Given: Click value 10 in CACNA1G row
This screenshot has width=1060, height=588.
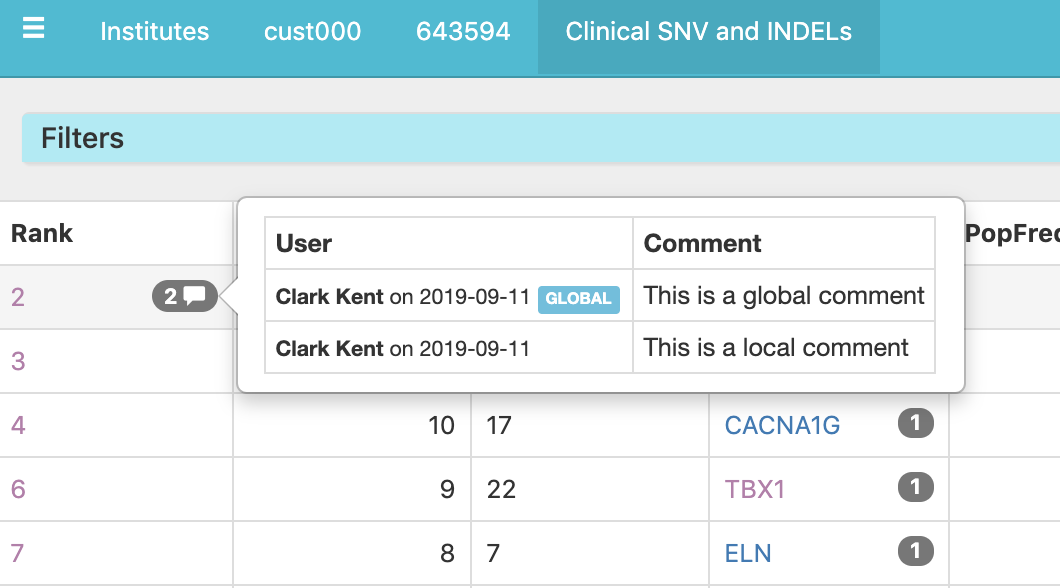Looking at the screenshot, I should coord(441,426).
